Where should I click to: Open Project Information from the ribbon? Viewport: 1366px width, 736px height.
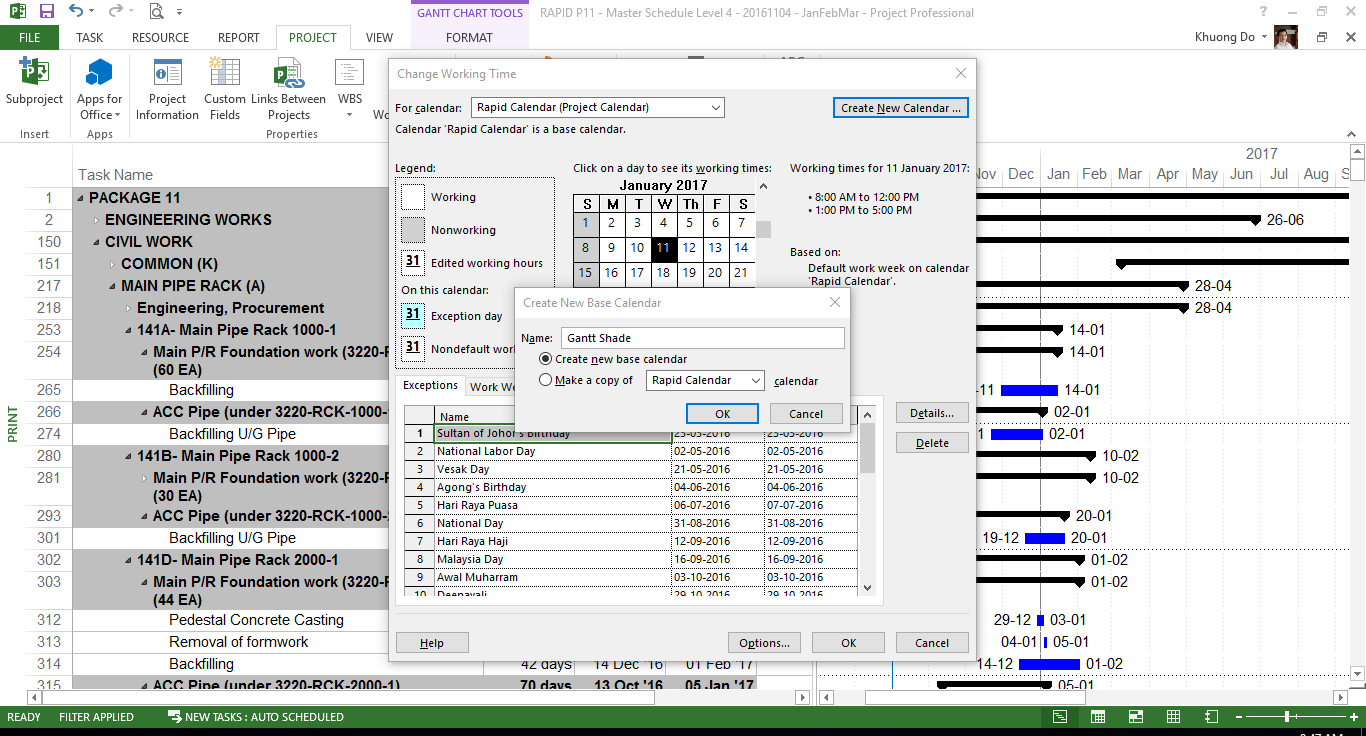pos(167,74)
